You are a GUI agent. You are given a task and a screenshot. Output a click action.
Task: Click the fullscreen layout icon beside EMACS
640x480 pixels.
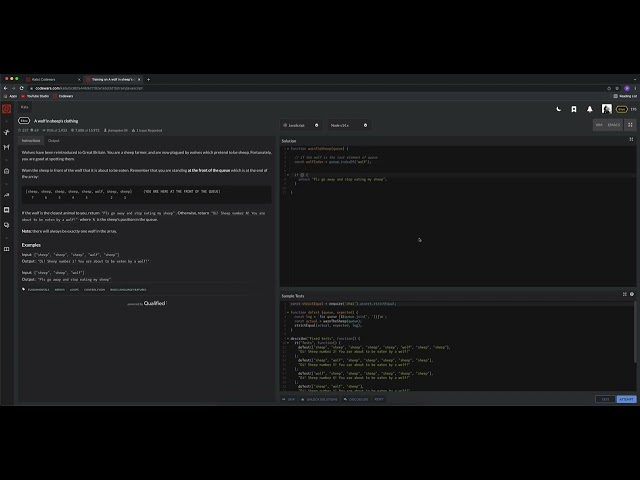pyautogui.click(x=630, y=125)
